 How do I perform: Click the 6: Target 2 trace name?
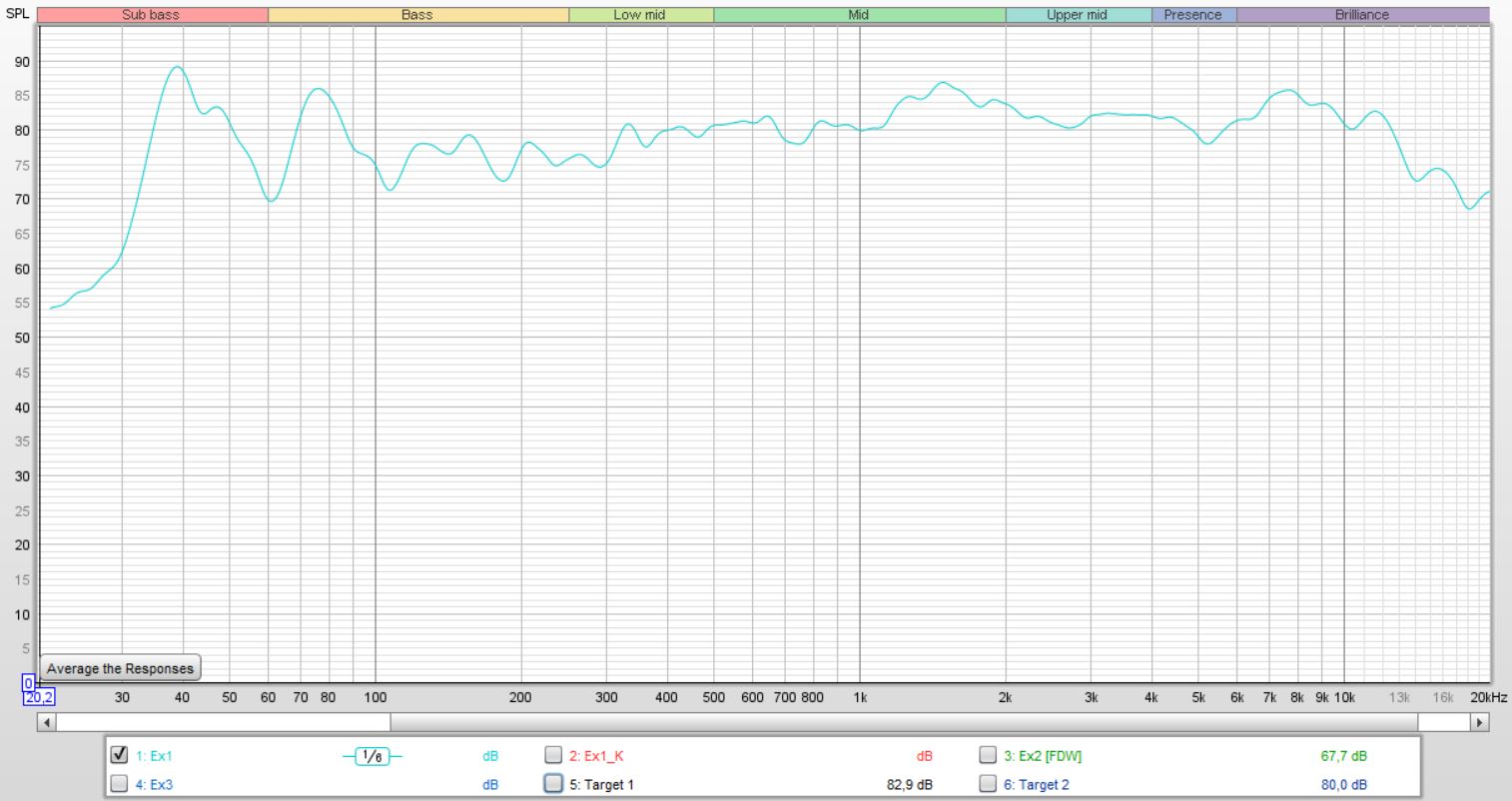(x=1036, y=785)
